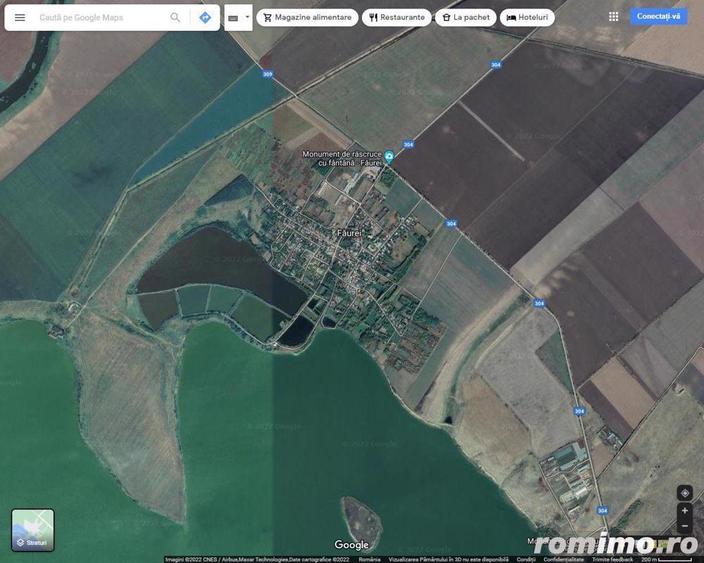Open the Confidențialitate footer link
This screenshot has height=563, width=704.
click(x=563, y=559)
